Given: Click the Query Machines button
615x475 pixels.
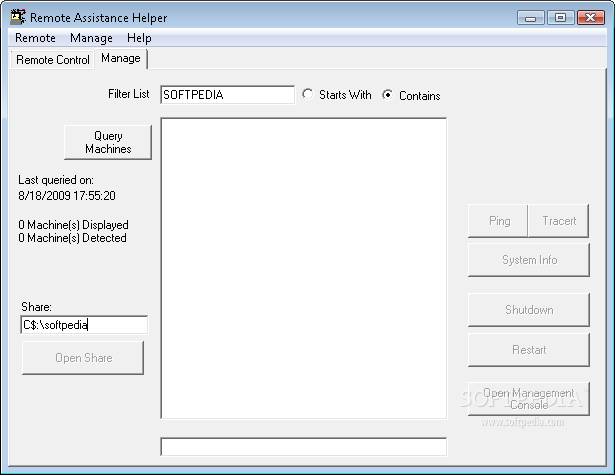Looking at the screenshot, I should [108, 142].
